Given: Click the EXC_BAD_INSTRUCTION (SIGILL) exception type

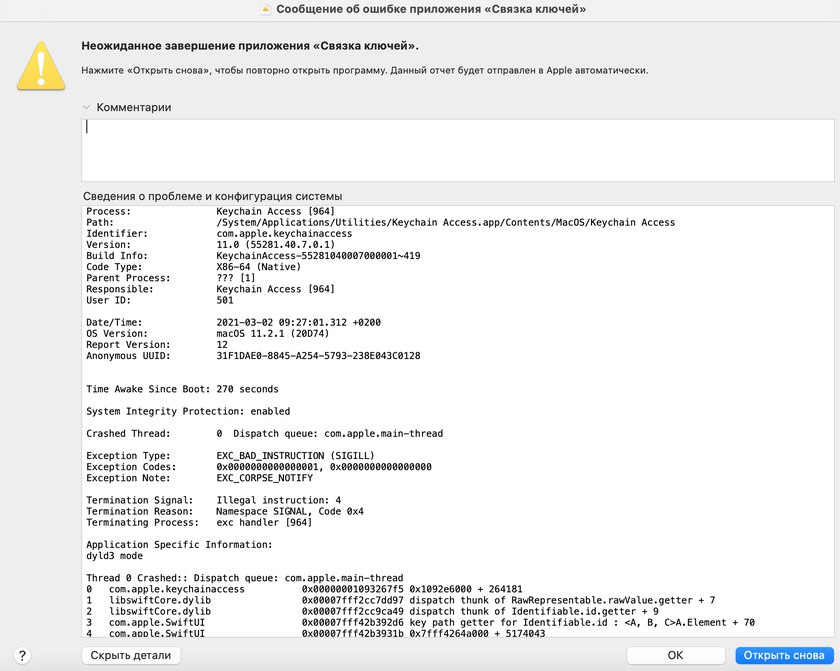Looking at the screenshot, I should click(x=296, y=456).
